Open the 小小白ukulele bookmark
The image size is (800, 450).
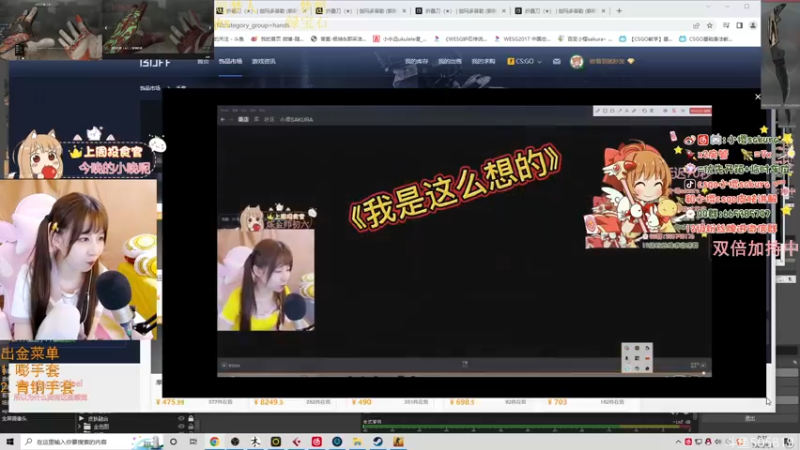click(399, 39)
